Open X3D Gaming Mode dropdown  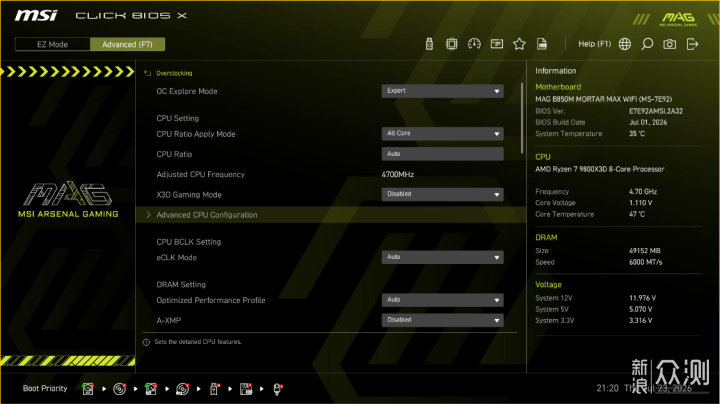(442, 194)
